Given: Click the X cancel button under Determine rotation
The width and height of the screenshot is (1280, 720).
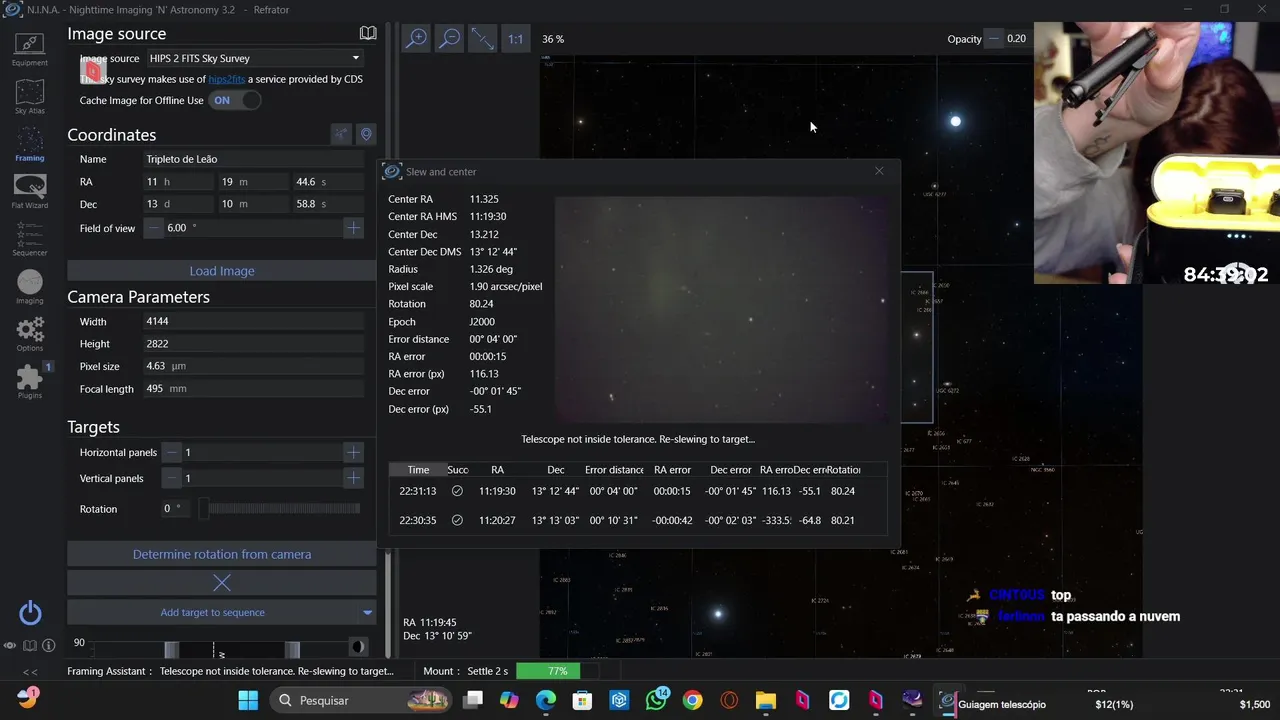Looking at the screenshot, I should [x=222, y=583].
